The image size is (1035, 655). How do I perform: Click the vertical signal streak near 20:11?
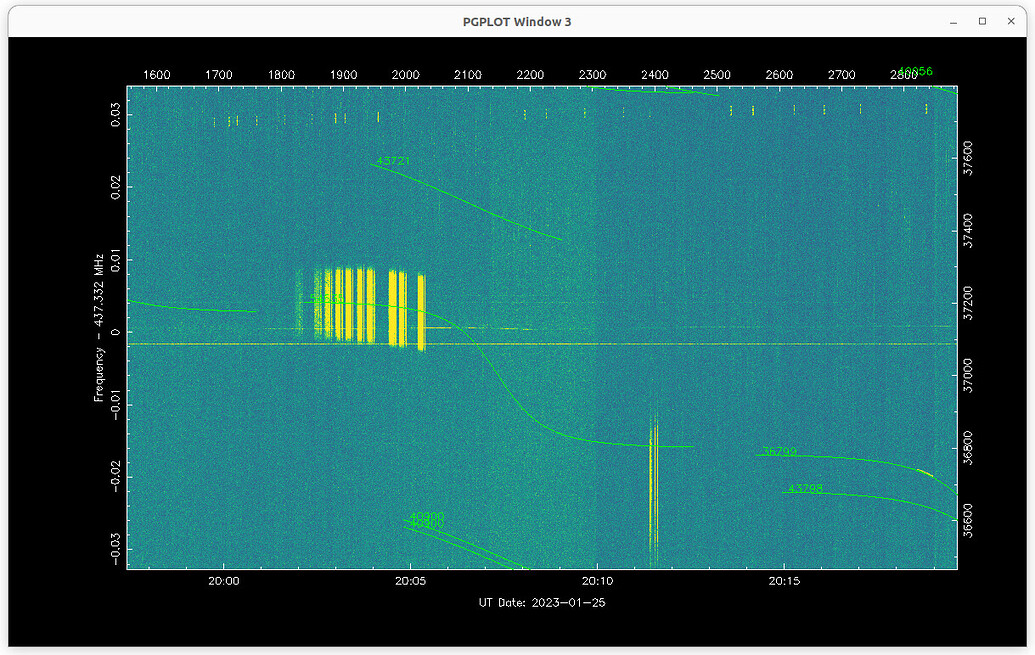[x=654, y=480]
